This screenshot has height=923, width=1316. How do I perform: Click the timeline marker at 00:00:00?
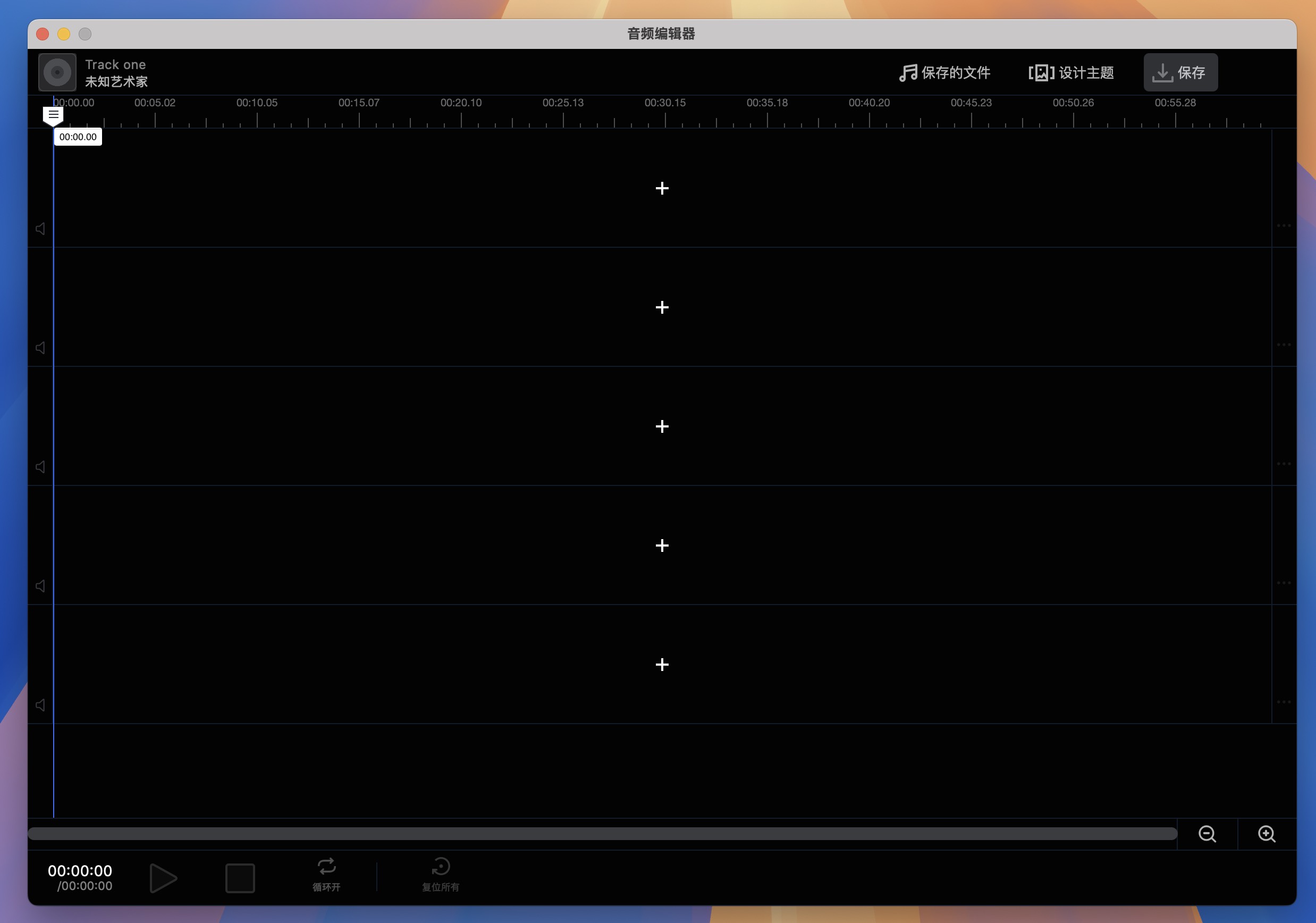pos(53,114)
